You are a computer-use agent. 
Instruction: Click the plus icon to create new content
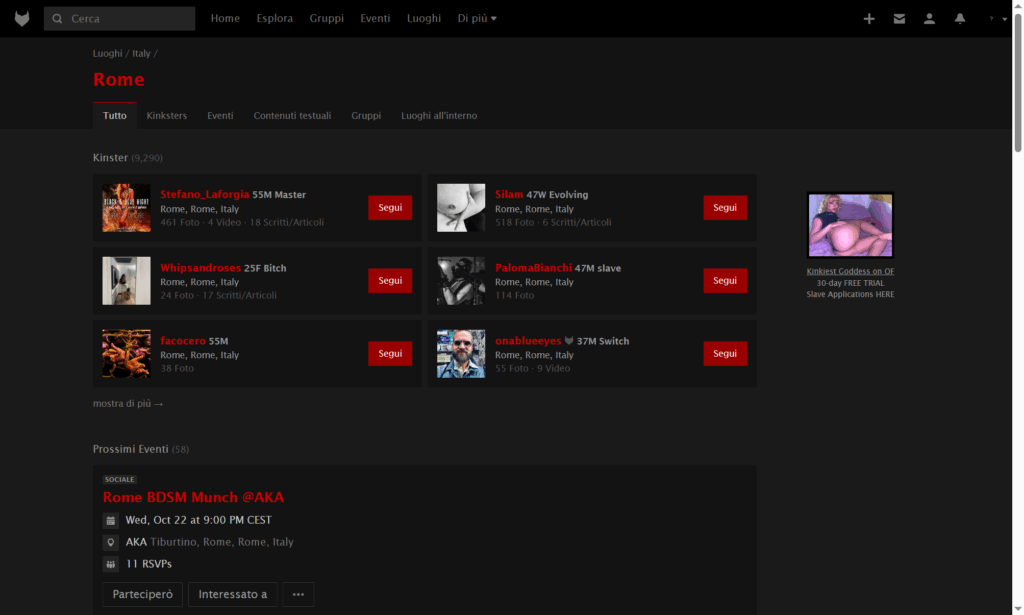(x=868, y=17)
